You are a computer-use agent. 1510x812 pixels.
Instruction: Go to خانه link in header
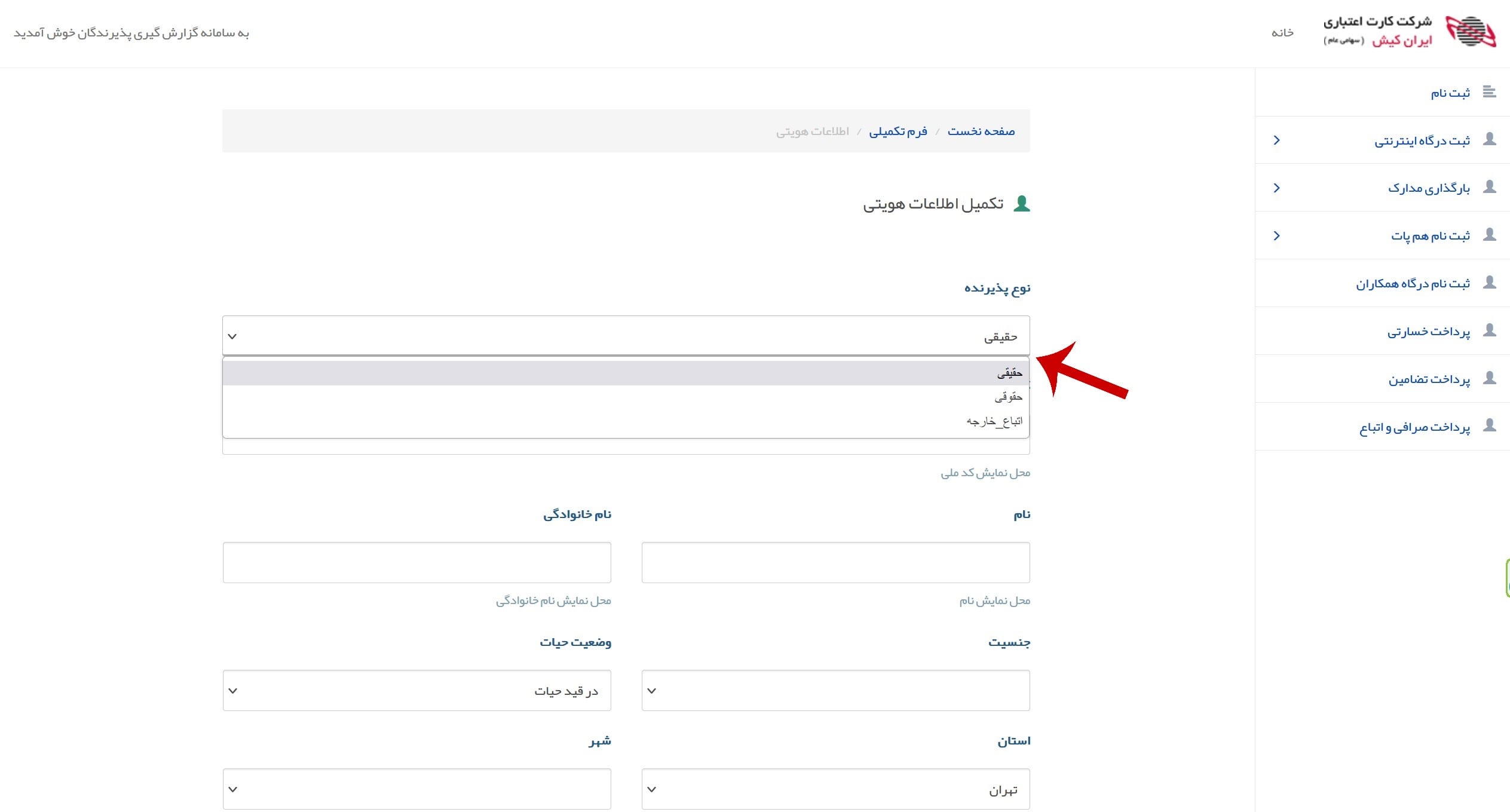[1282, 32]
